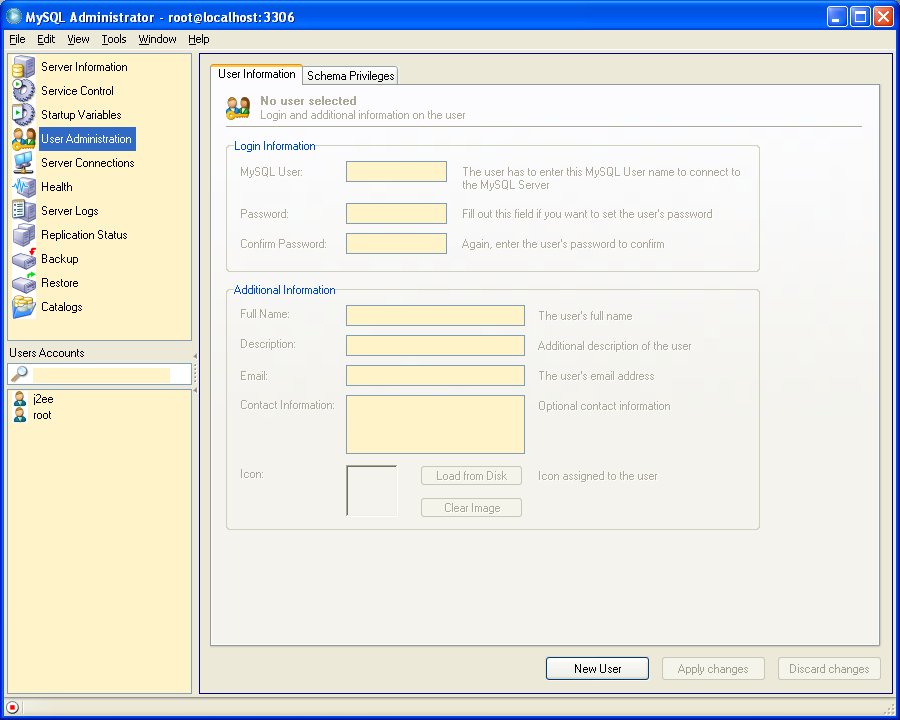Click the Backup drive icon
Screen dimensions: 900x720
(x=24, y=259)
